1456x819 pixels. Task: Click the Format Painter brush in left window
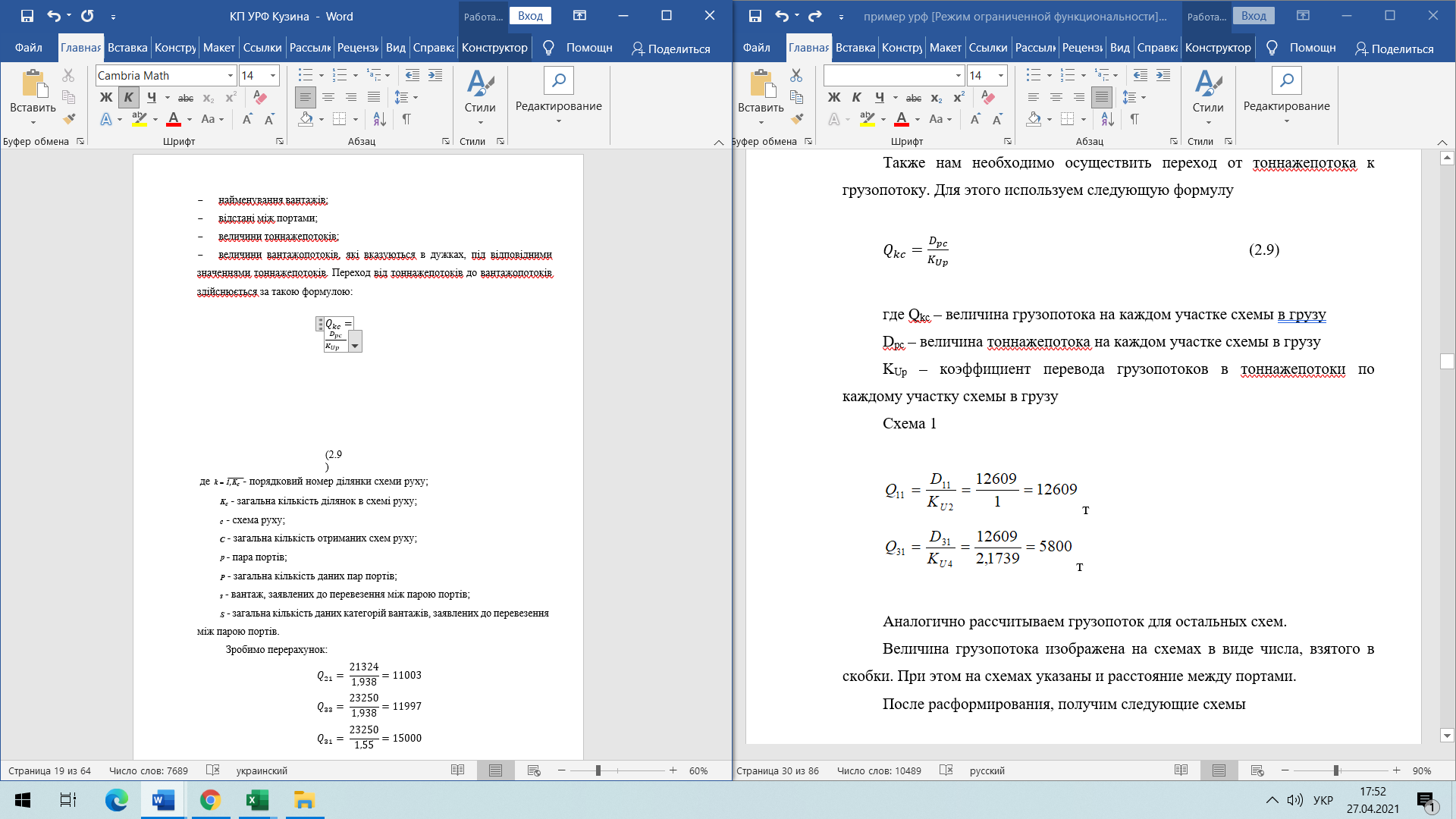click(x=69, y=119)
